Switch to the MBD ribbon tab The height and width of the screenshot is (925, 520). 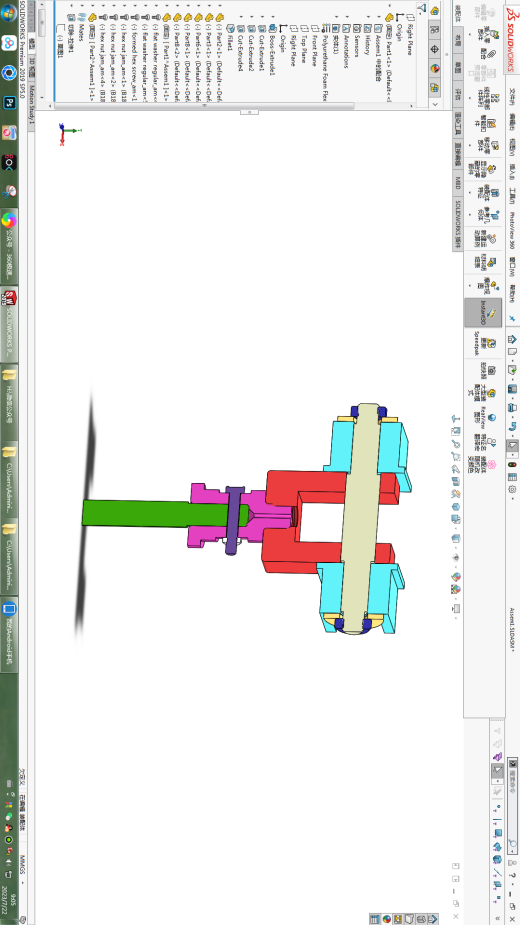coord(457,183)
